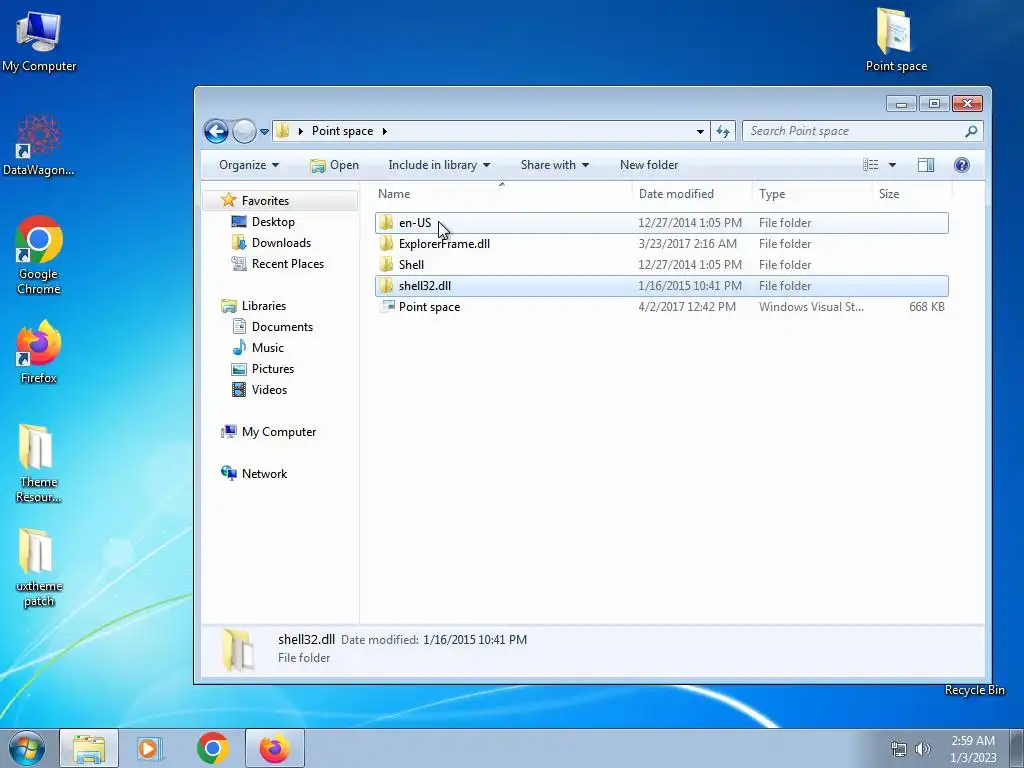Select the Point space desktop folder
The width and height of the screenshot is (1024, 768).
896,40
